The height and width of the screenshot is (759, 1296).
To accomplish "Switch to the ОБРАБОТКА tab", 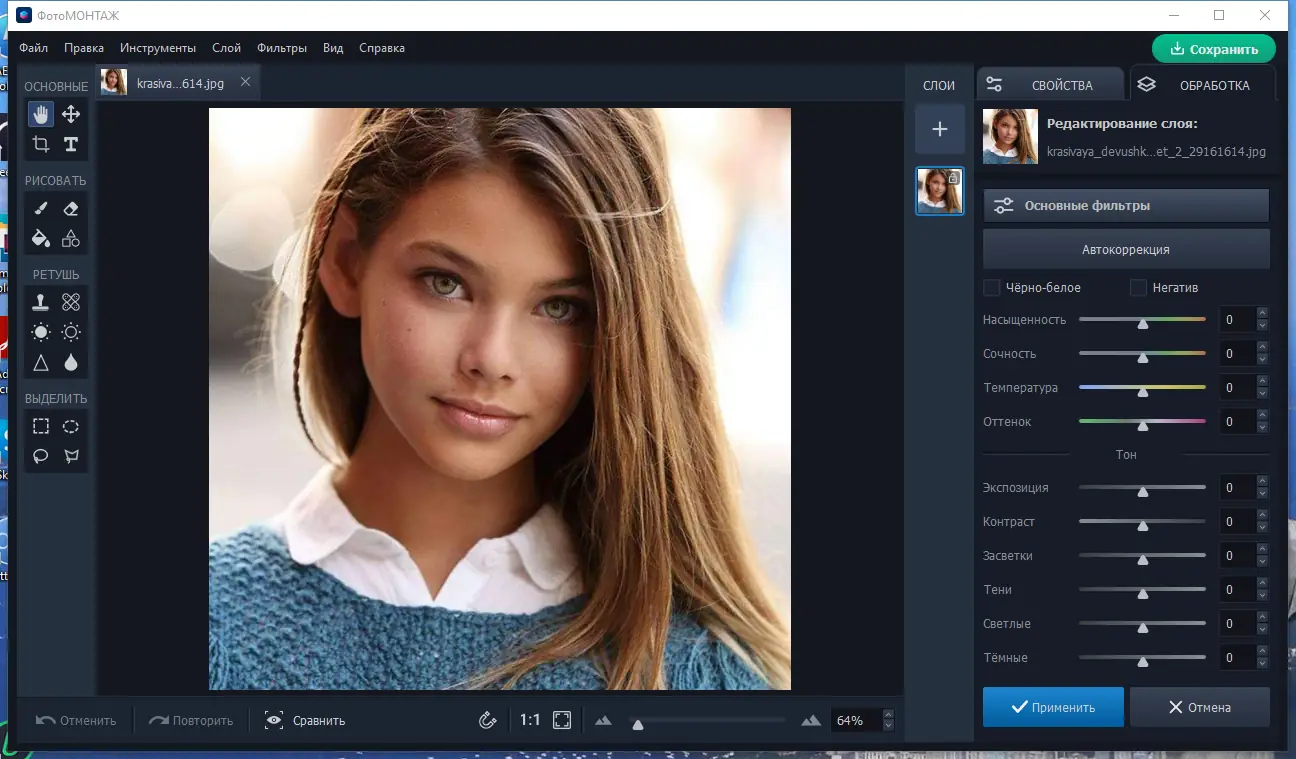I will tap(1203, 85).
